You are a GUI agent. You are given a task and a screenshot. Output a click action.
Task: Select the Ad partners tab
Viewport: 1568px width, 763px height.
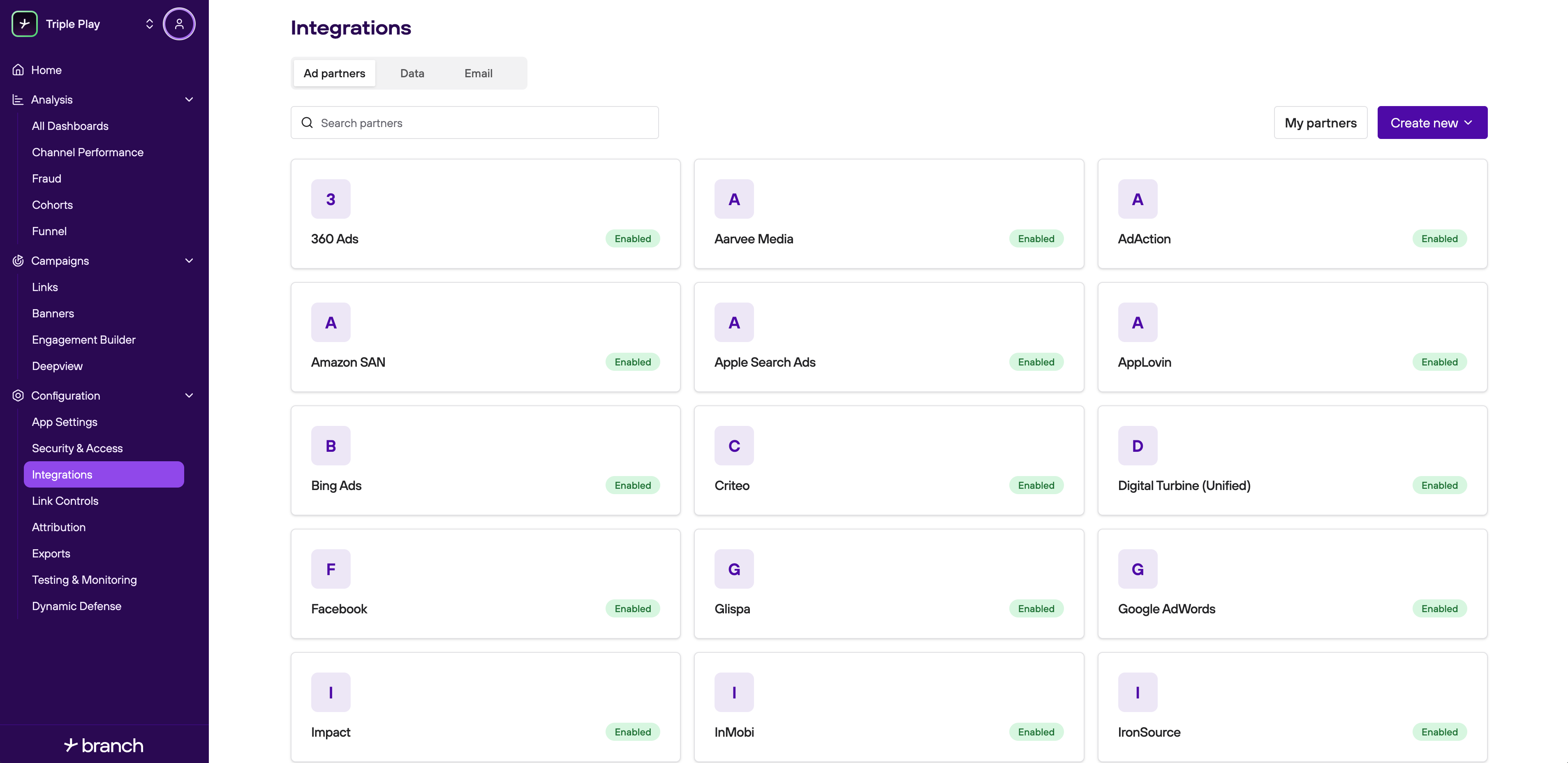pyautogui.click(x=334, y=73)
